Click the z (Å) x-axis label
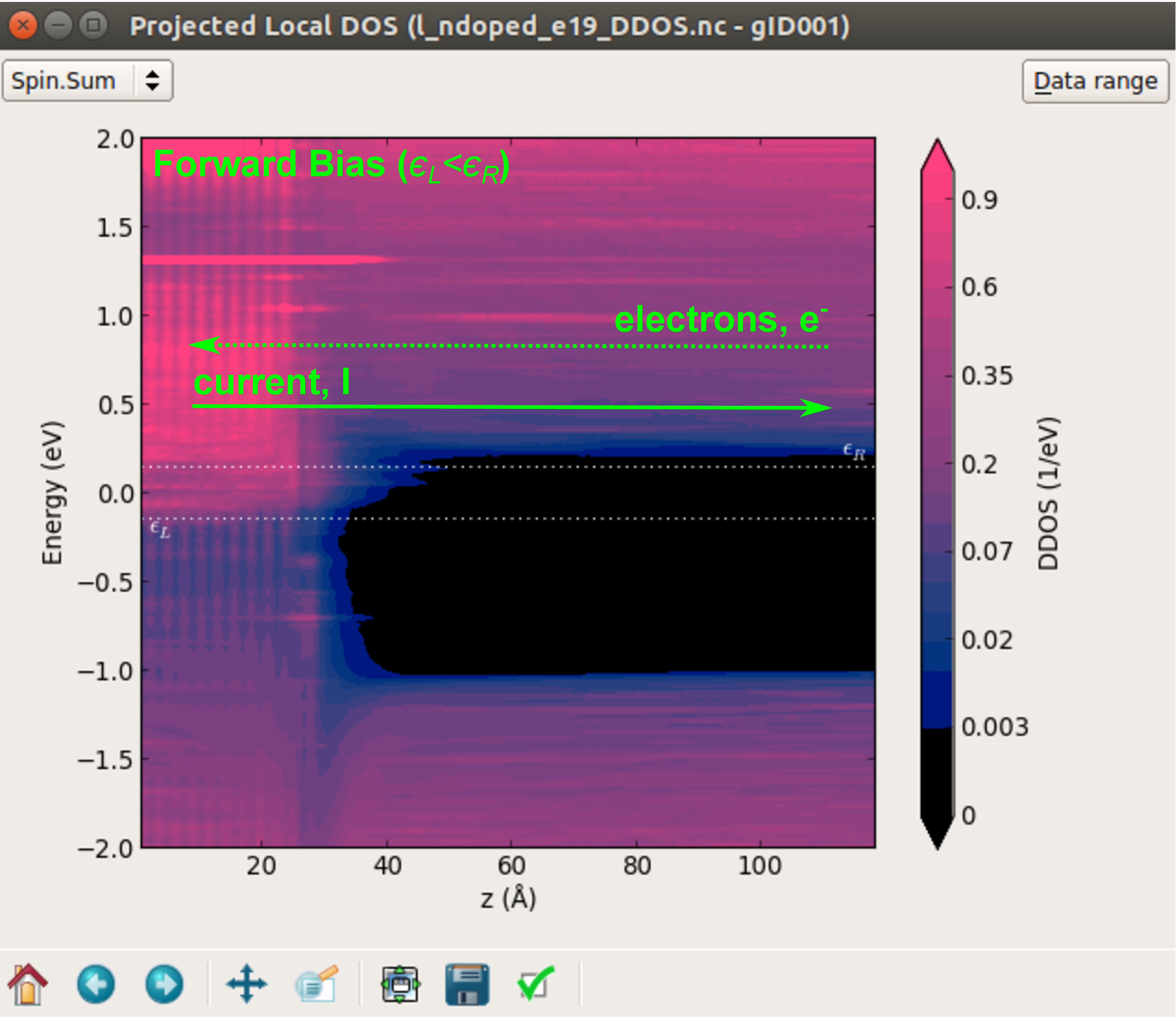The width and height of the screenshot is (1176, 1019). click(508, 898)
